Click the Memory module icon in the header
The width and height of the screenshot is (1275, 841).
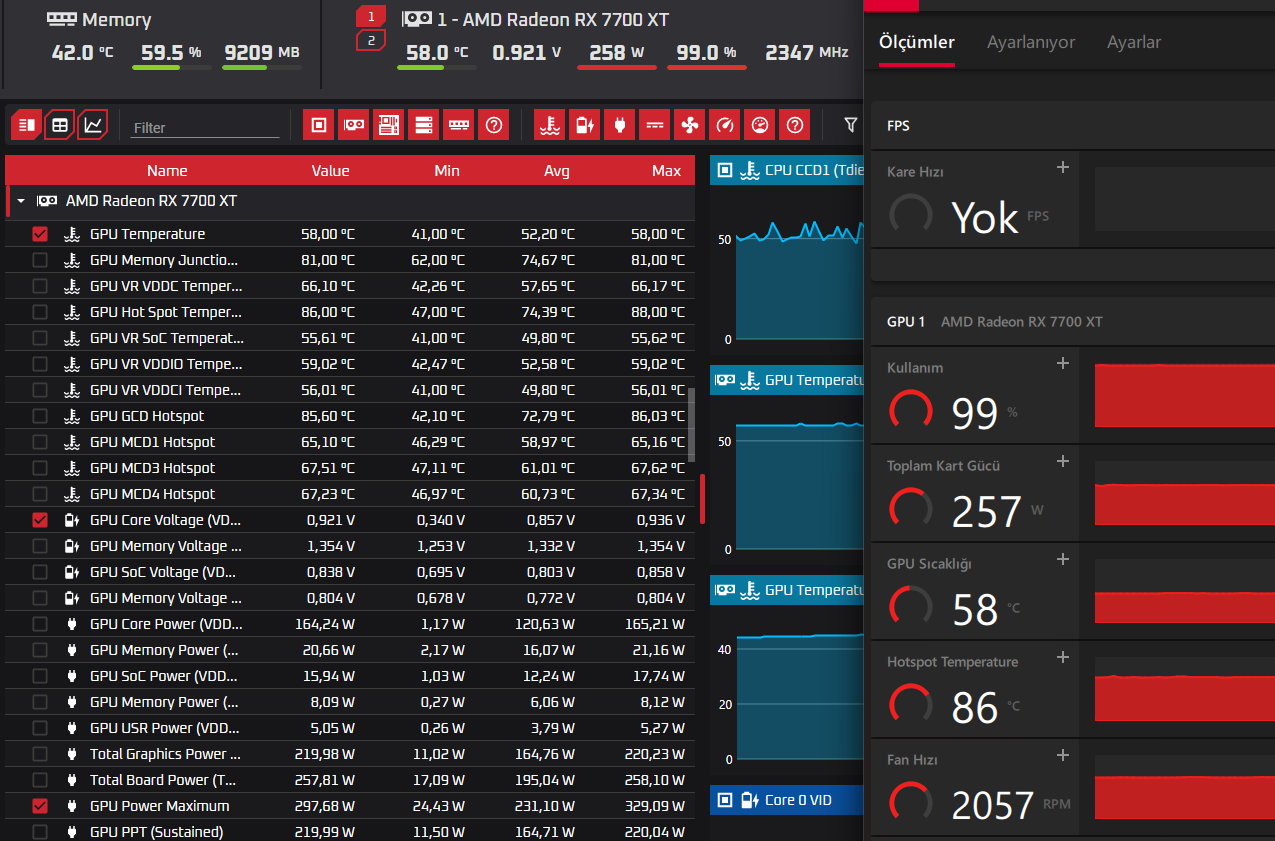[62, 20]
